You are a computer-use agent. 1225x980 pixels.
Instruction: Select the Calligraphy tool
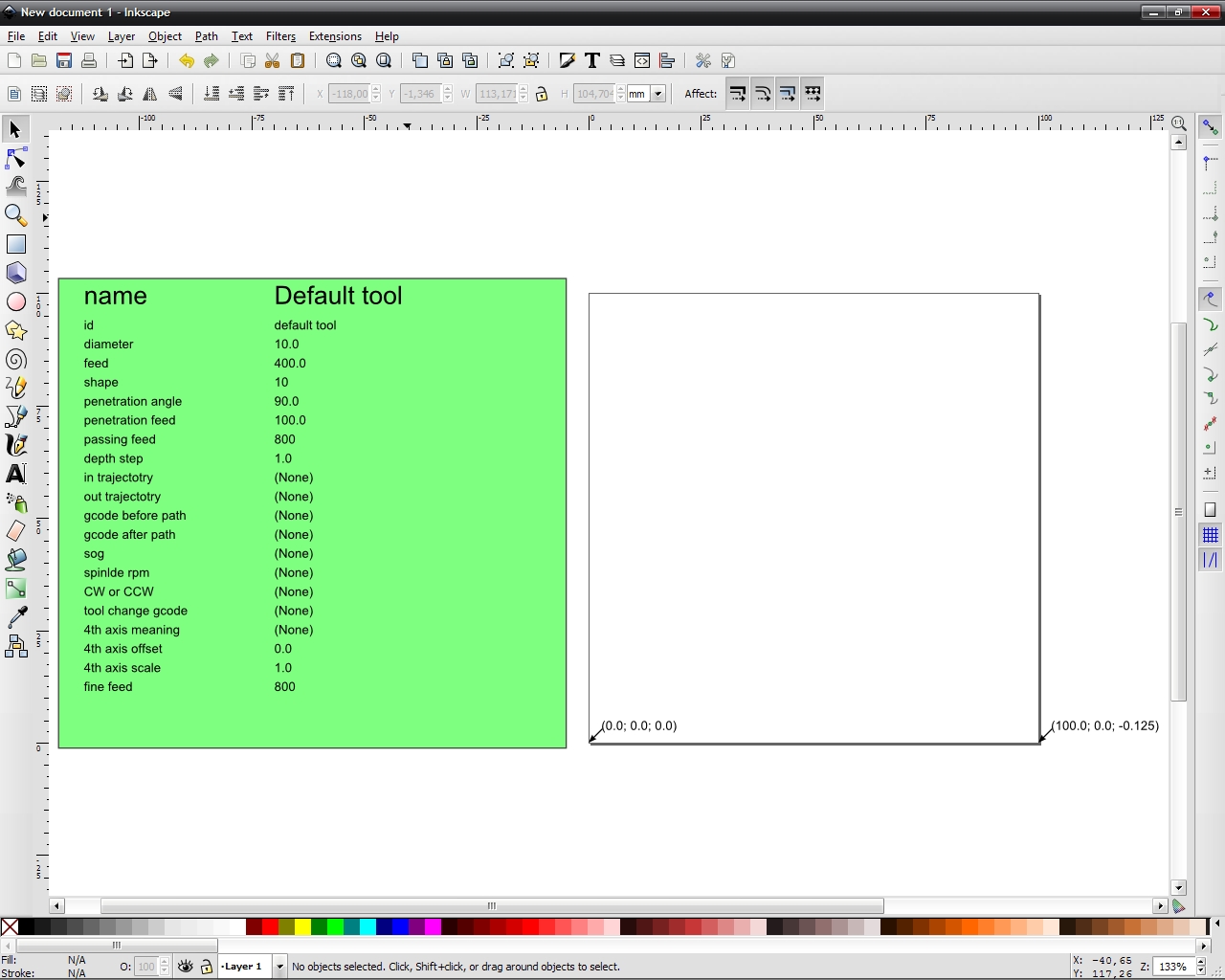(15, 445)
